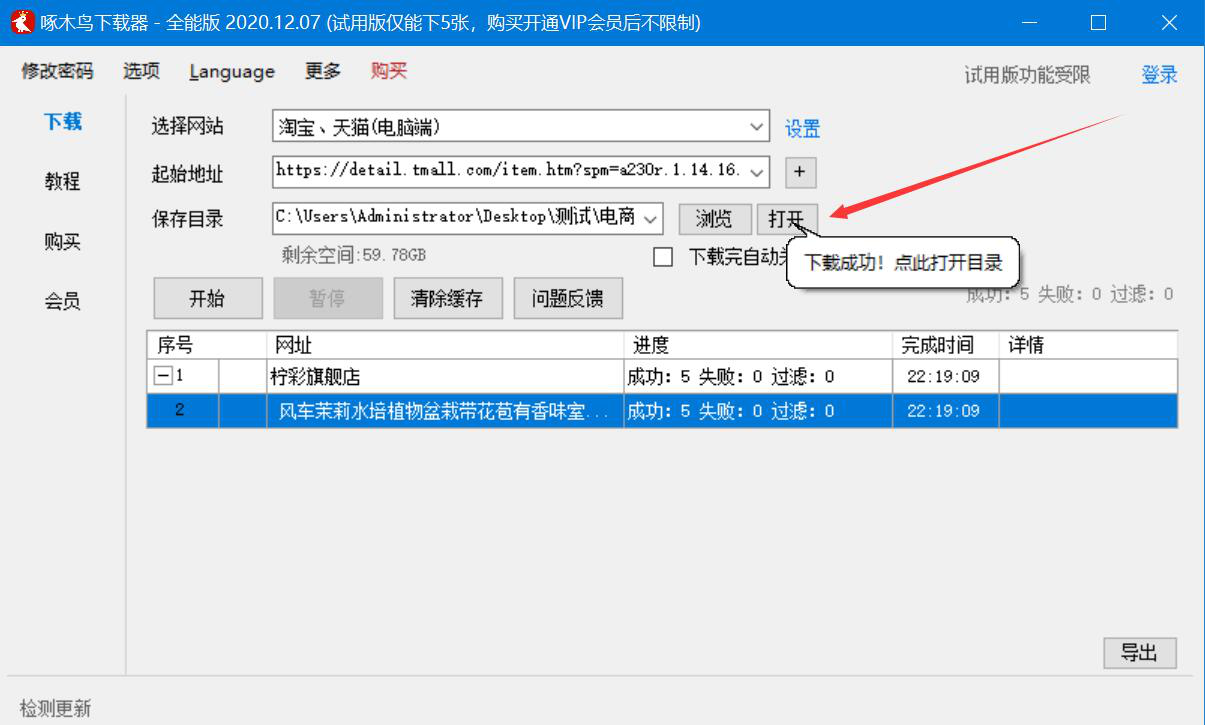Expand the 起始地址 URL dropdown arrow
The image size is (1205, 725).
[x=757, y=171]
